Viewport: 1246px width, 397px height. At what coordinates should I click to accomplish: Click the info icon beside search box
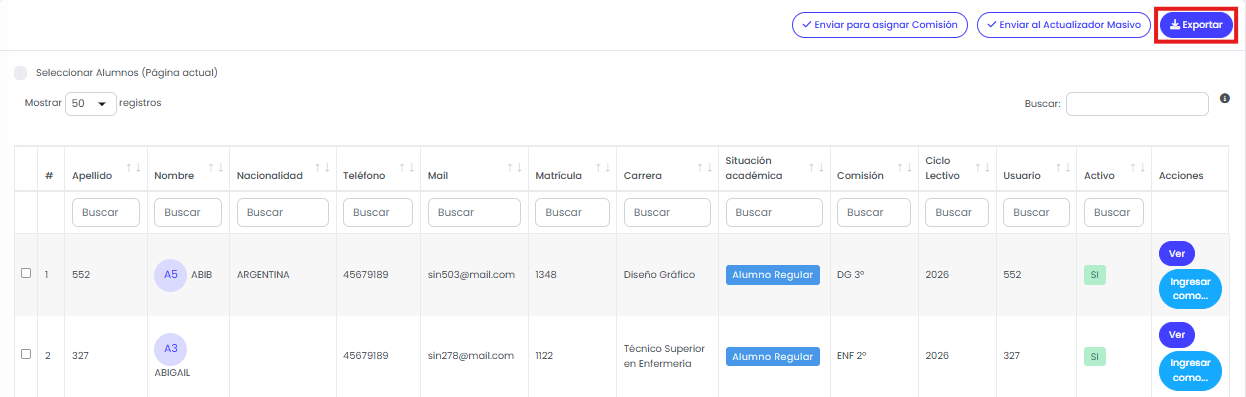1225,98
